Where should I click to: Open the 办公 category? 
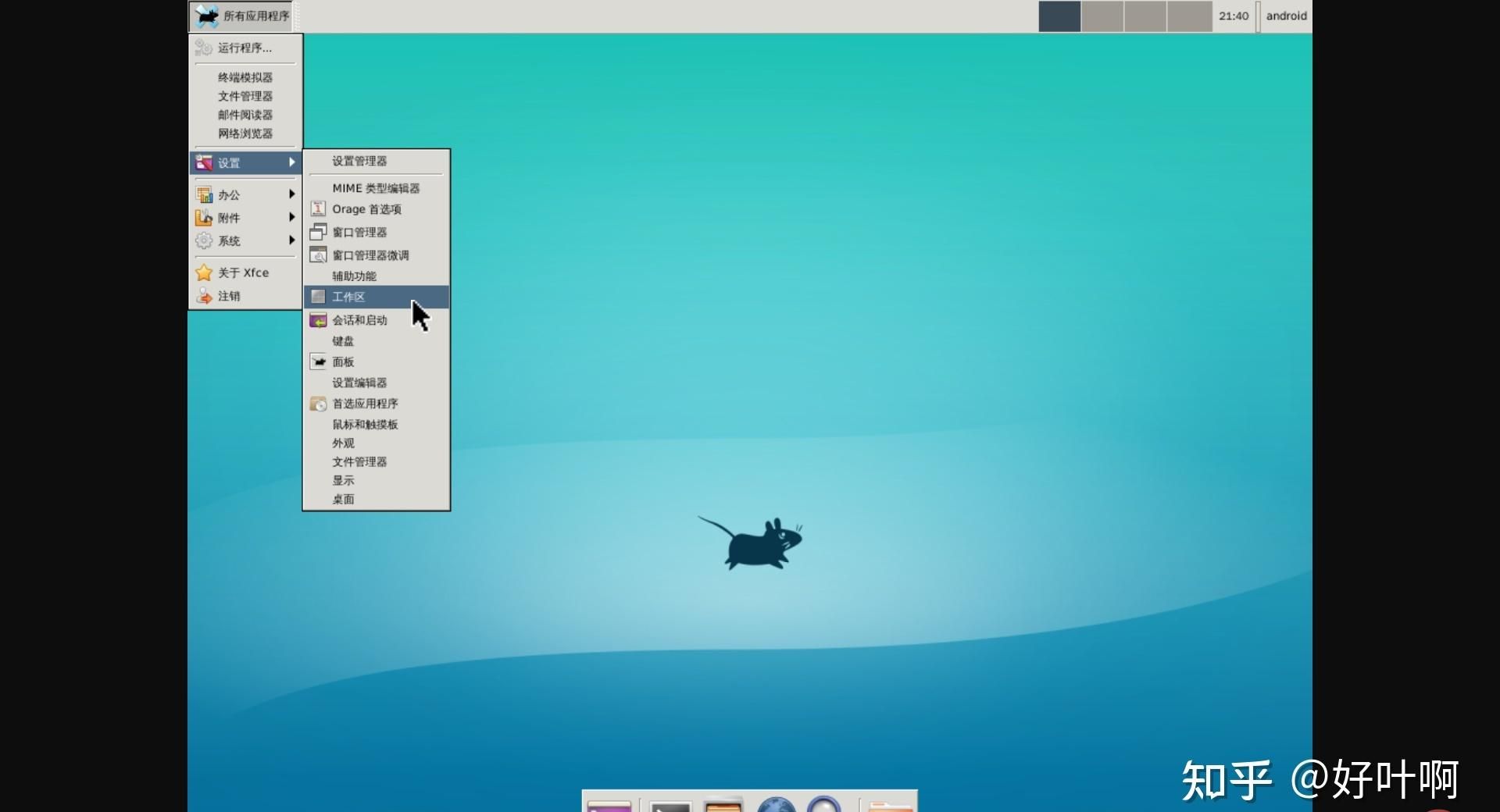tap(245, 194)
